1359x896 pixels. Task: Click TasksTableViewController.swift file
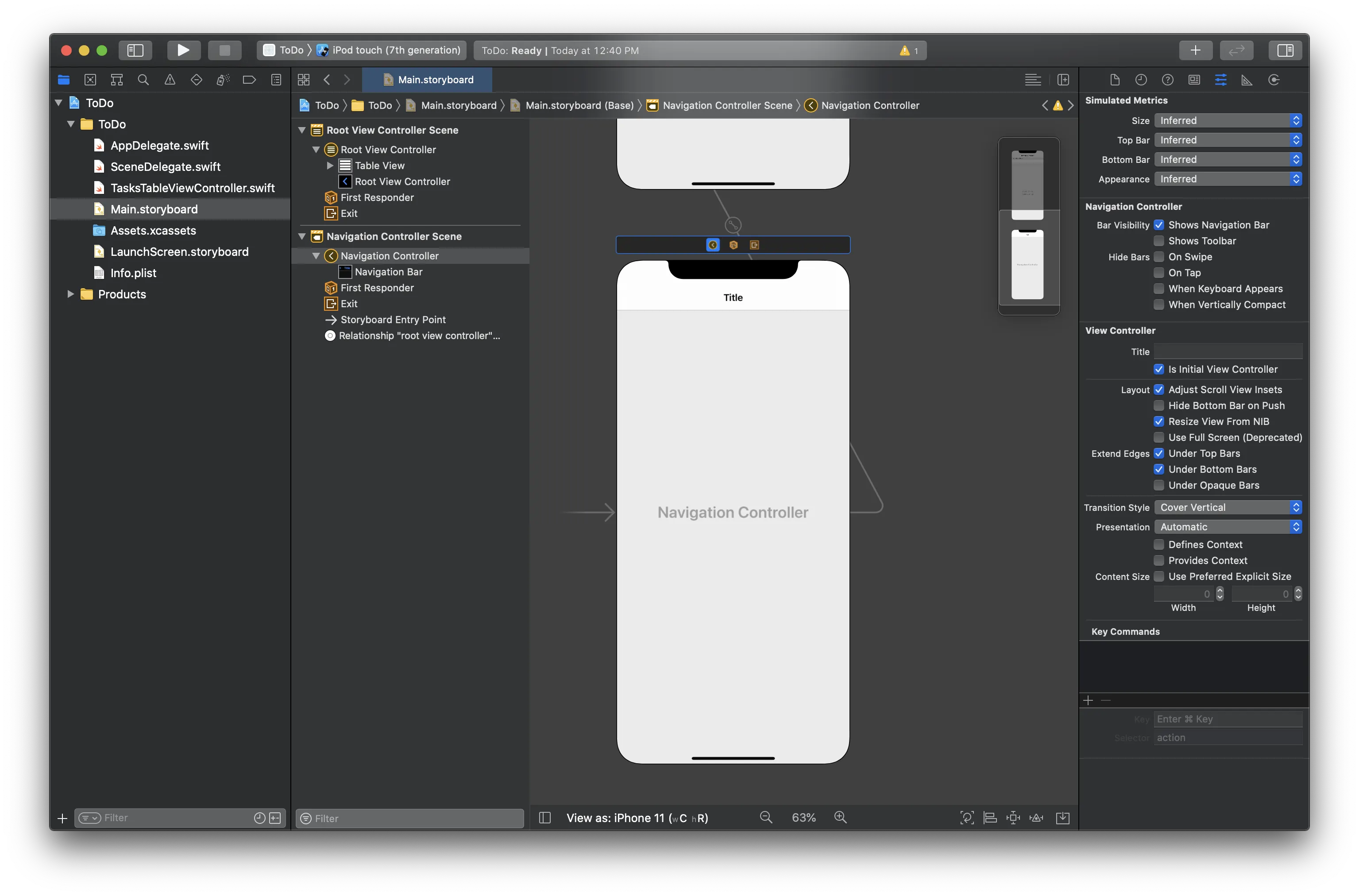(192, 187)
